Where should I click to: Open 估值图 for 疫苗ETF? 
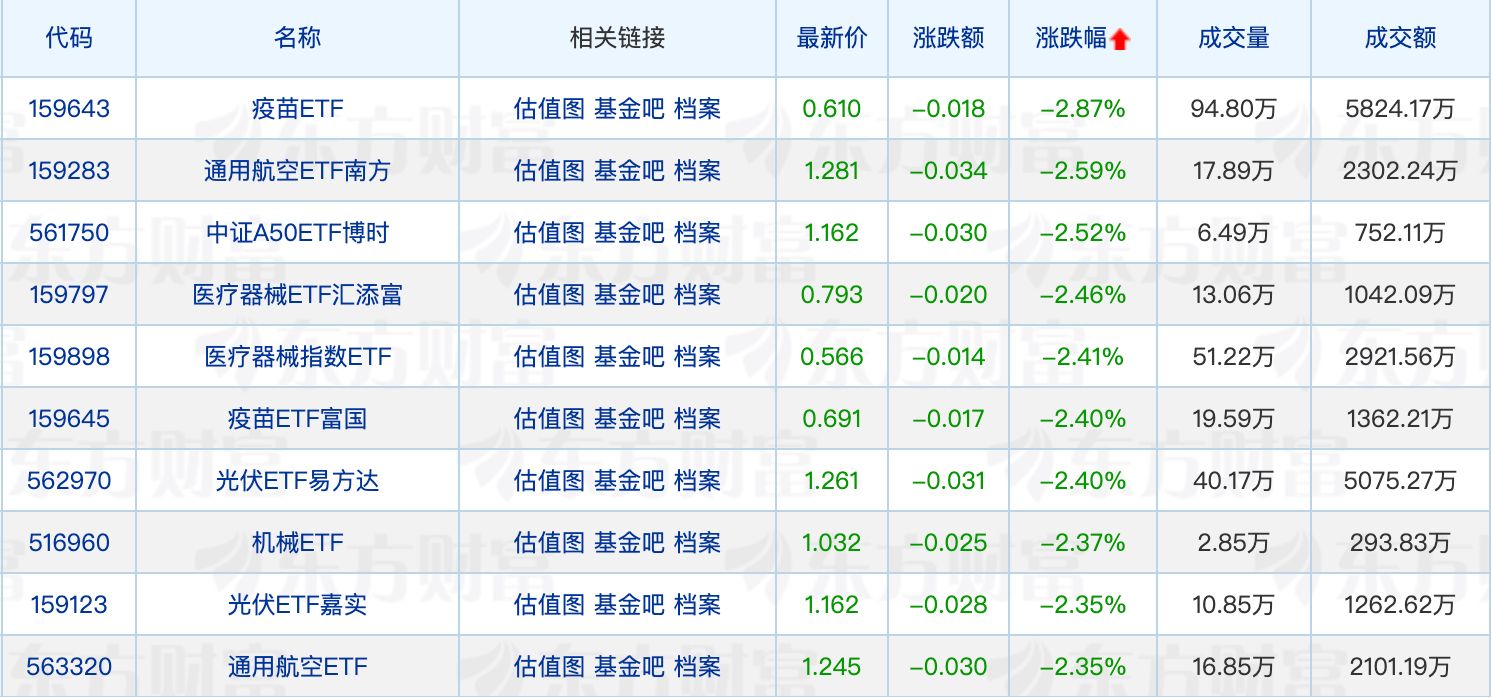tap(545, 109)
